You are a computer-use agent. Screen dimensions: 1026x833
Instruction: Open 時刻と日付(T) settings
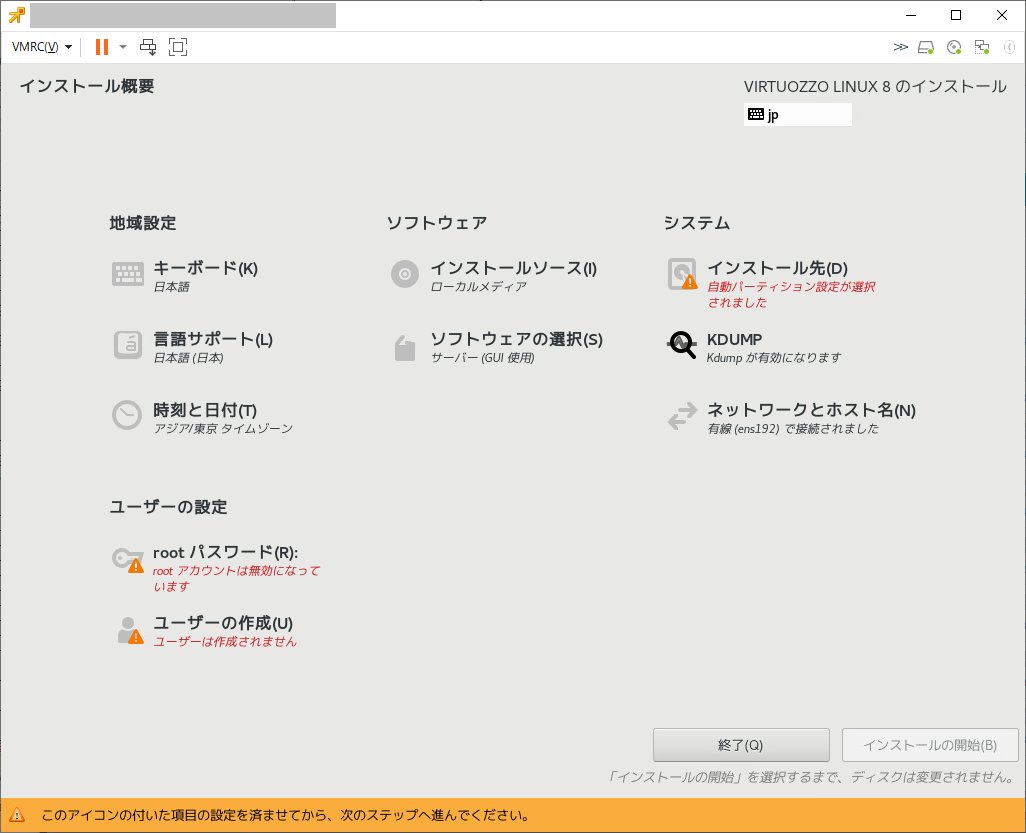(205, 410)
